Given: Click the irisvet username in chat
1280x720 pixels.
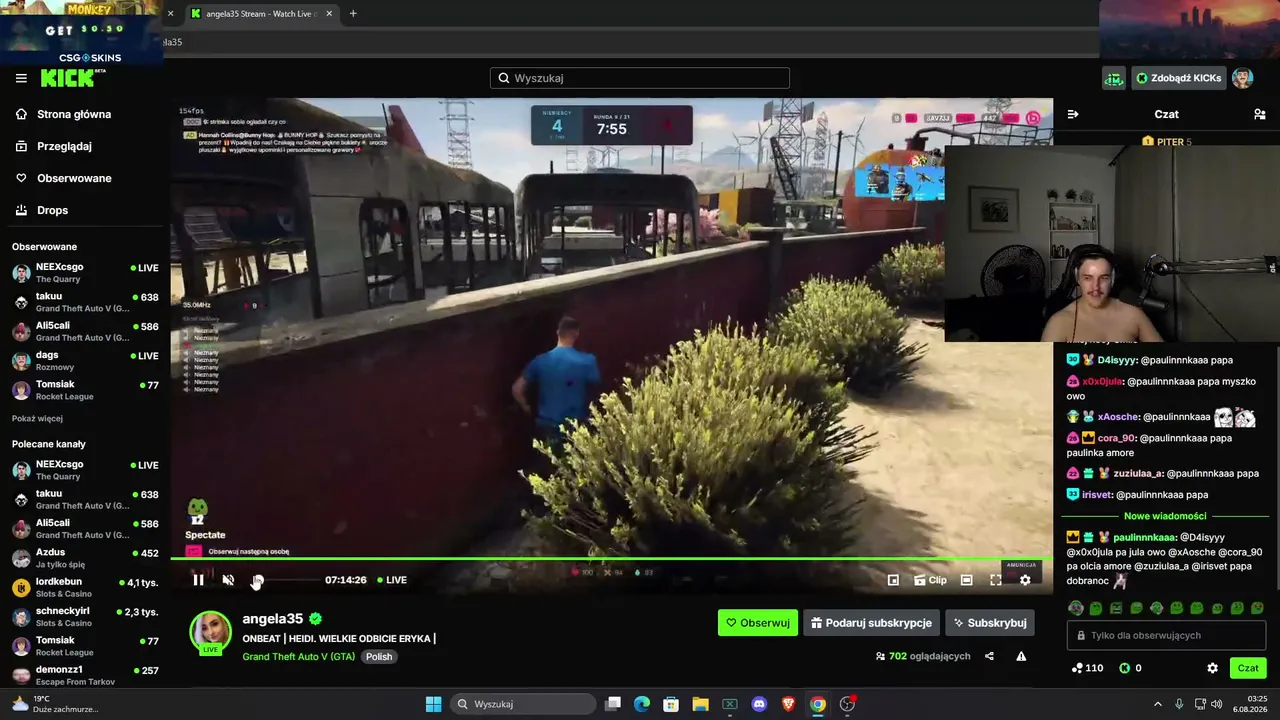Looking at the screenshot, I should tap(1096, 494).
